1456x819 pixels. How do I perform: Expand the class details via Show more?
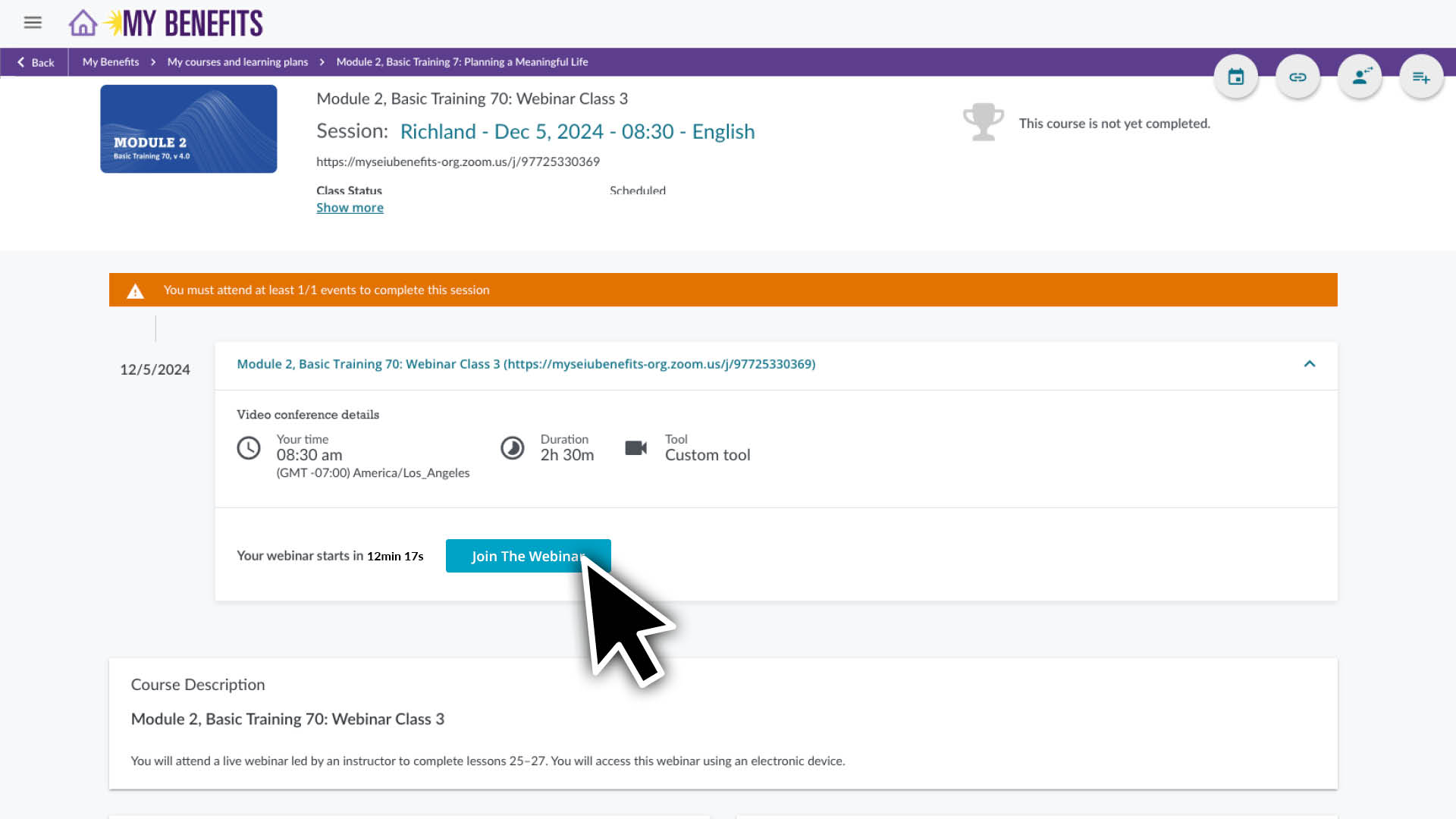[x=350, y=207]
